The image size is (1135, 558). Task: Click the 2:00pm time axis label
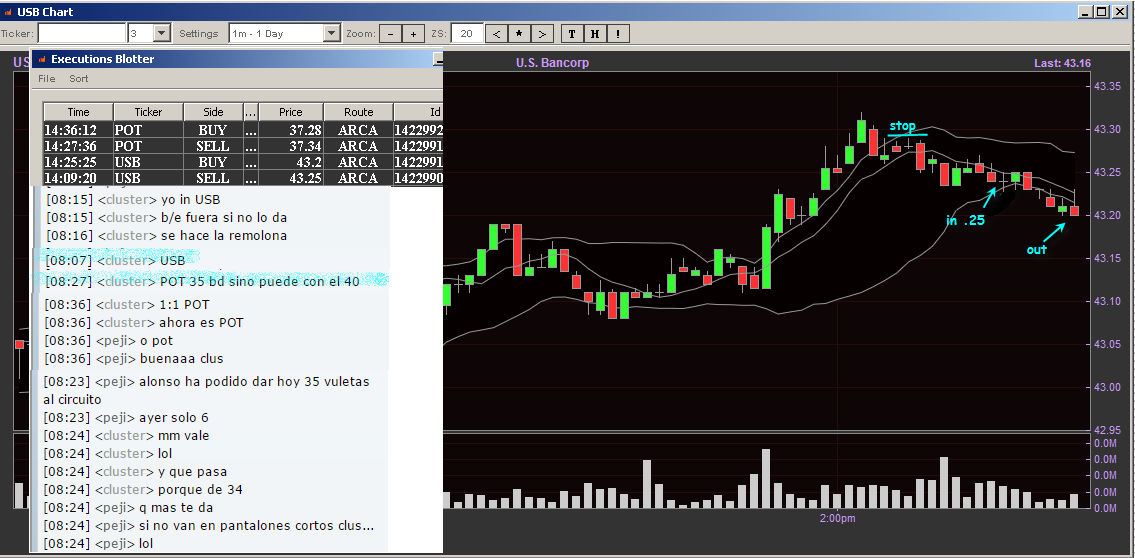click(x=837, y=518)
